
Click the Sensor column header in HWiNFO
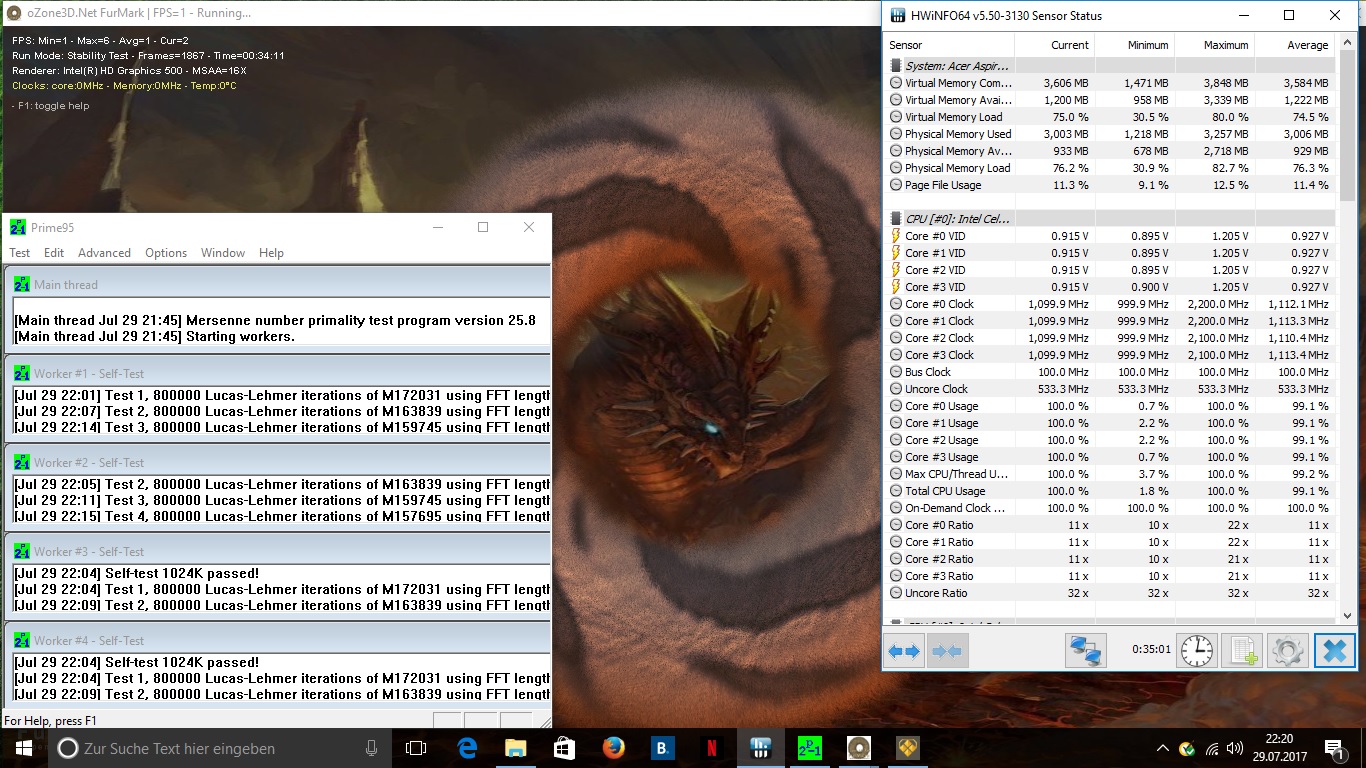[949, 45]
